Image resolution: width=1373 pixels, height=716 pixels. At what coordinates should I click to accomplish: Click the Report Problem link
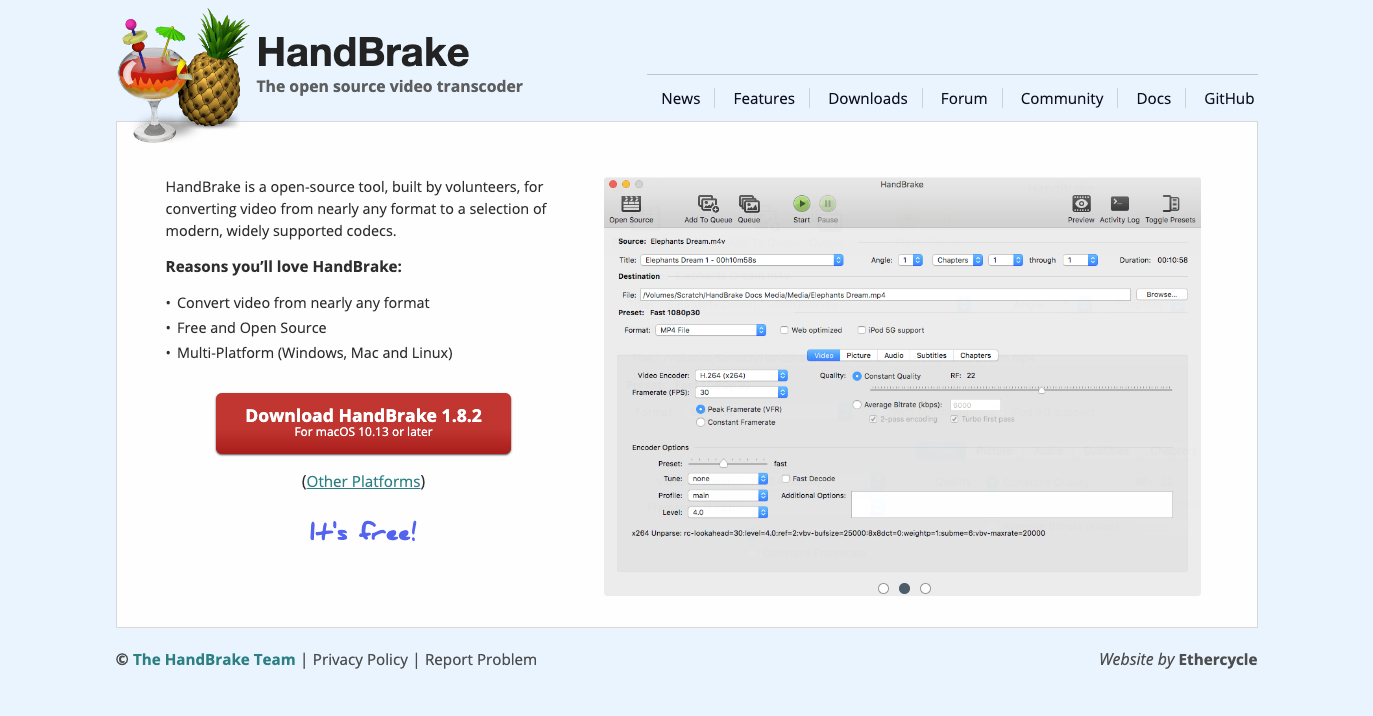pos(481,660)
